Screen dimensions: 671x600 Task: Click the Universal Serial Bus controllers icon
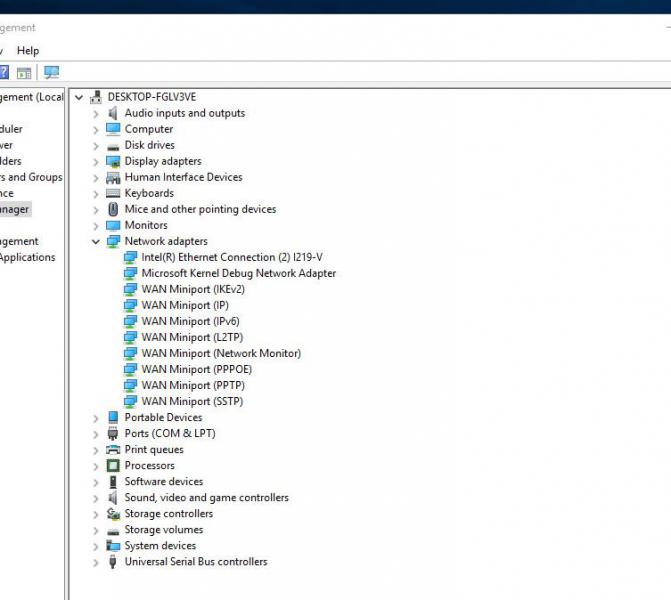(x=113, y=562)
